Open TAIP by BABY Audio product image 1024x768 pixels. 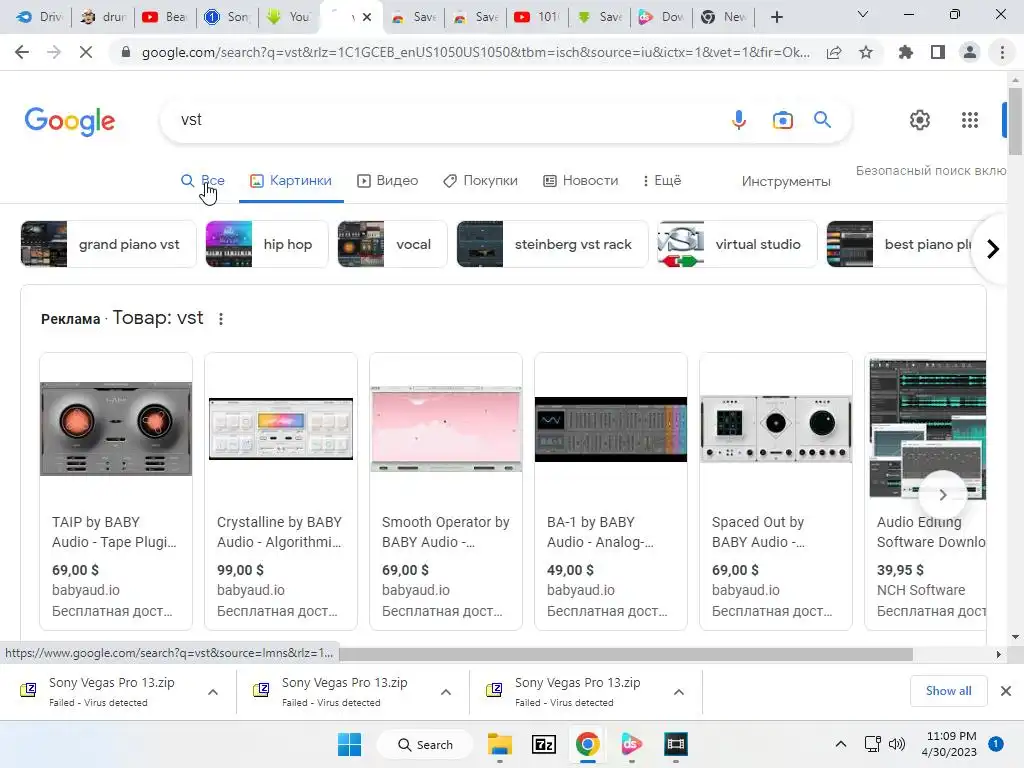(116, 428)
